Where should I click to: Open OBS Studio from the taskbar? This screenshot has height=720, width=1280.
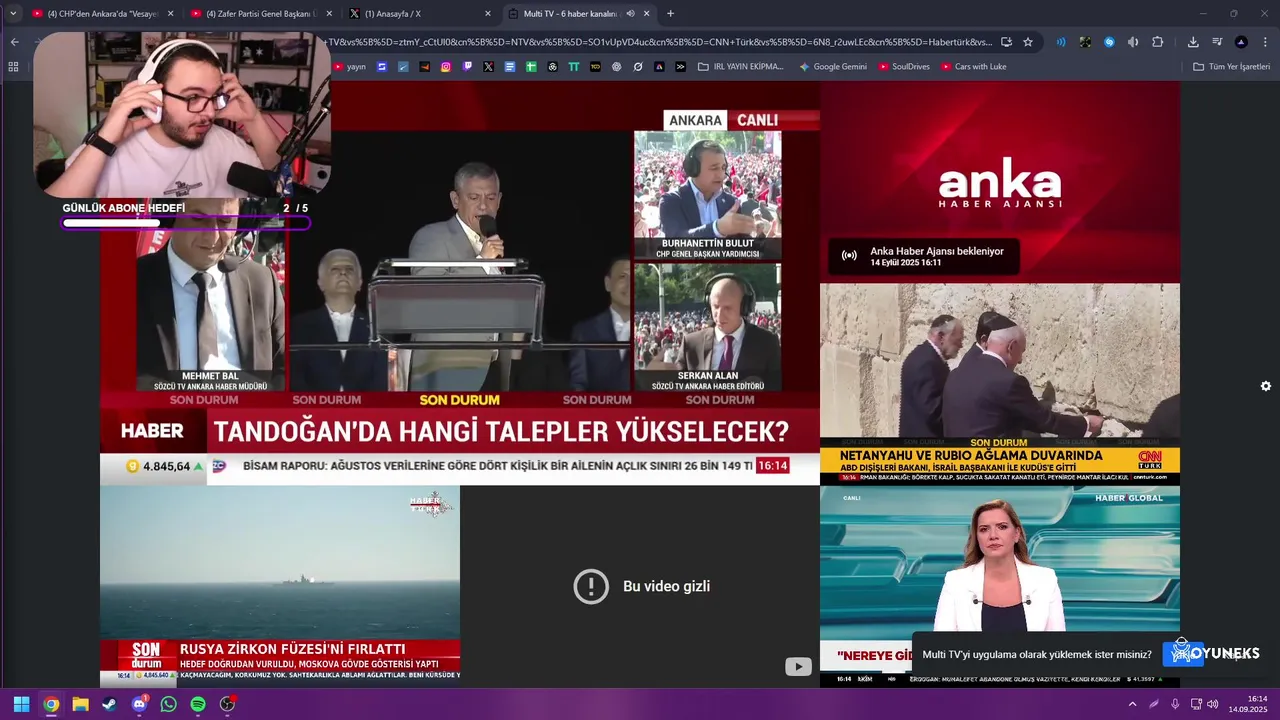pyautogui.click(x=227, y=704)
